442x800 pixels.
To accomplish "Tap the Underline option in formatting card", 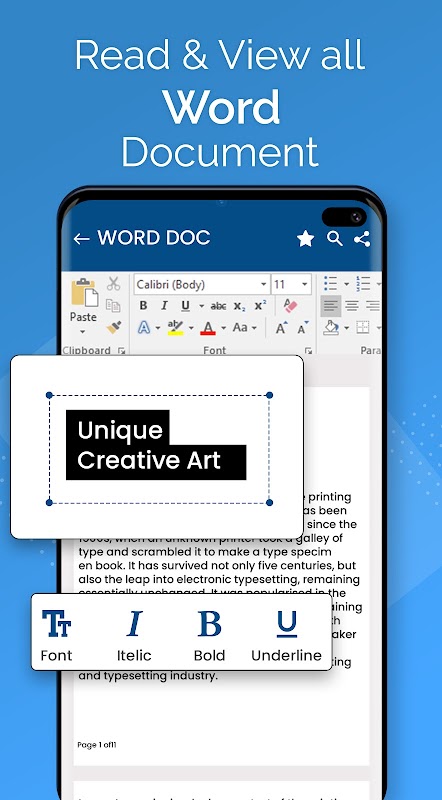I will point(286,636).
